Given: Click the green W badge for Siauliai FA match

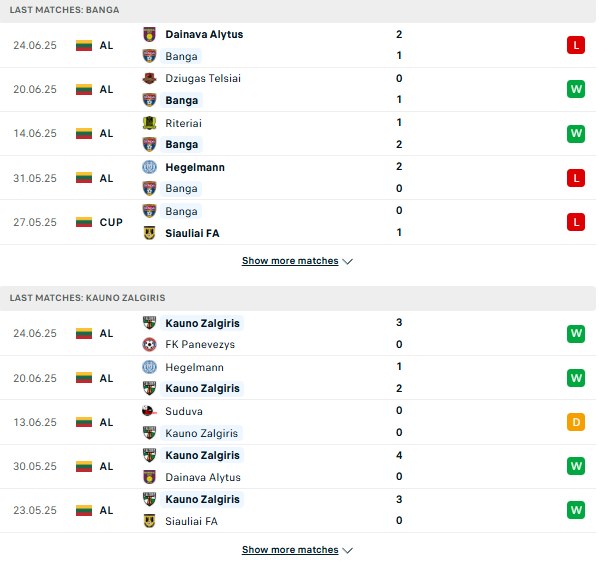Looking at the screenshot, I should point(576,510).
